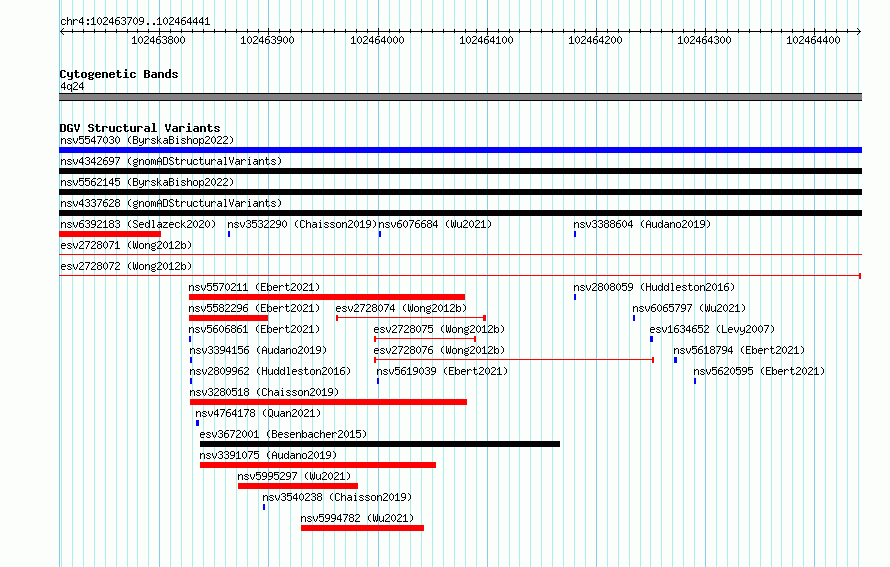Click esv1634652 (Levy2007) label
The width and height of the screenshot is (890, 567).
point(712,329)
